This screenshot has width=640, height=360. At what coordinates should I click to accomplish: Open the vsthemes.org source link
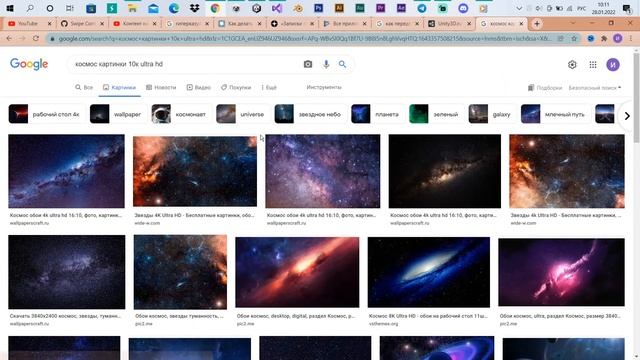[x=383, y=324]
